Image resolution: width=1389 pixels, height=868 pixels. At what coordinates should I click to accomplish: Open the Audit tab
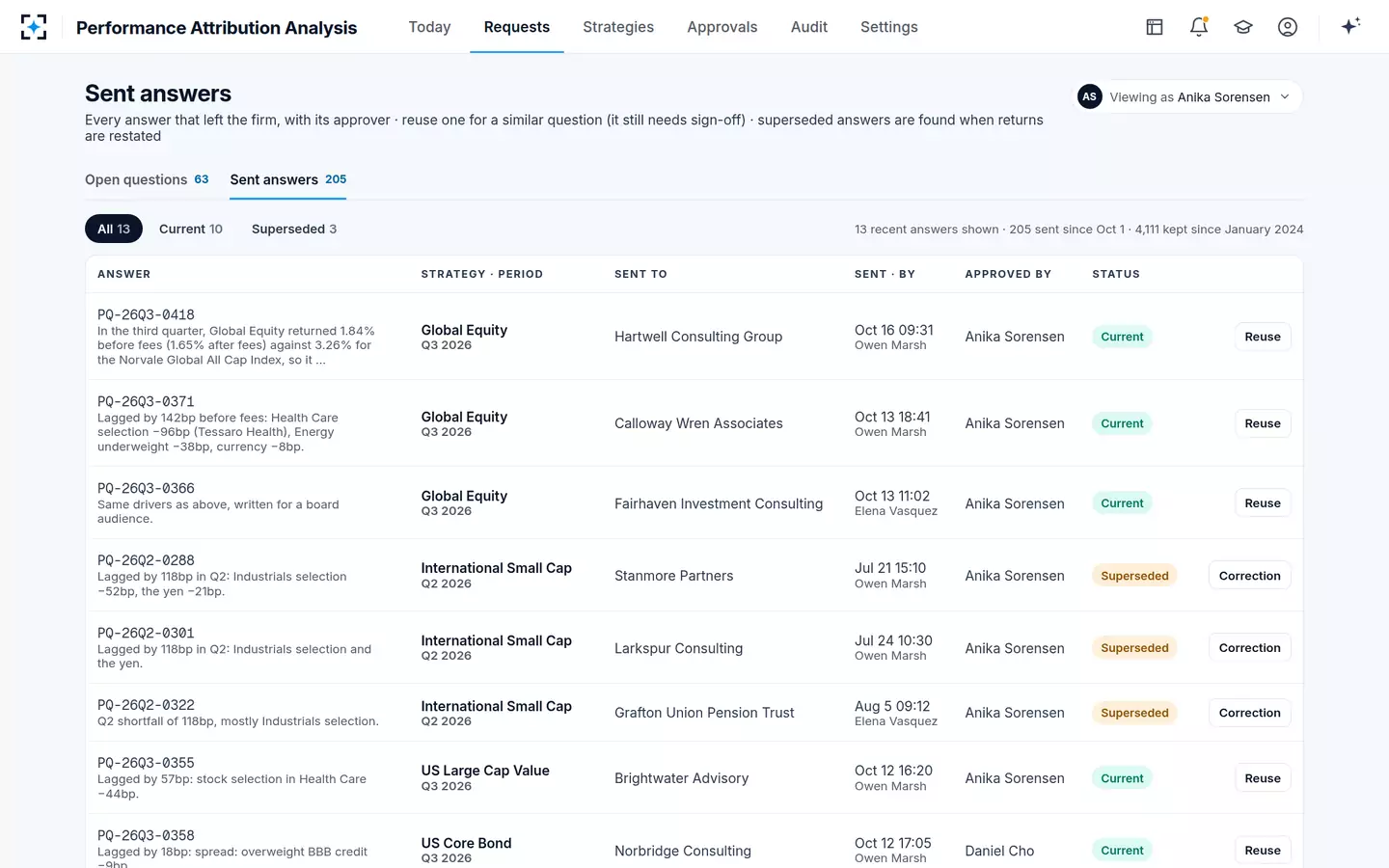pyautogui.click(x=809, y=27)
